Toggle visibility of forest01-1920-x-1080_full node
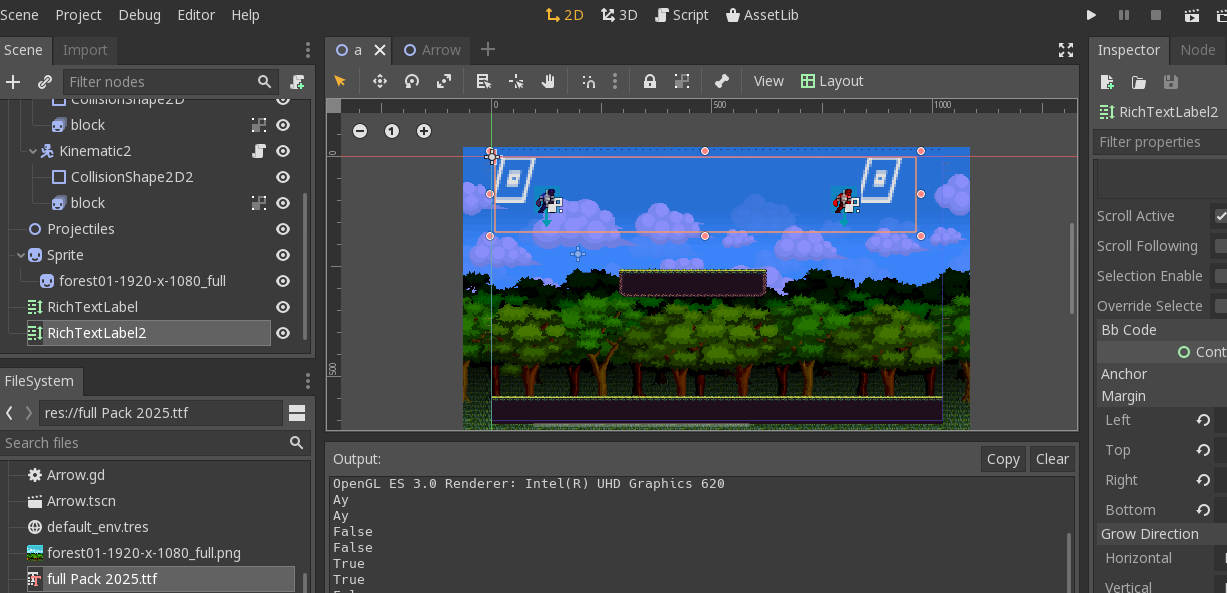The image size is (1227, 593). 283,281
